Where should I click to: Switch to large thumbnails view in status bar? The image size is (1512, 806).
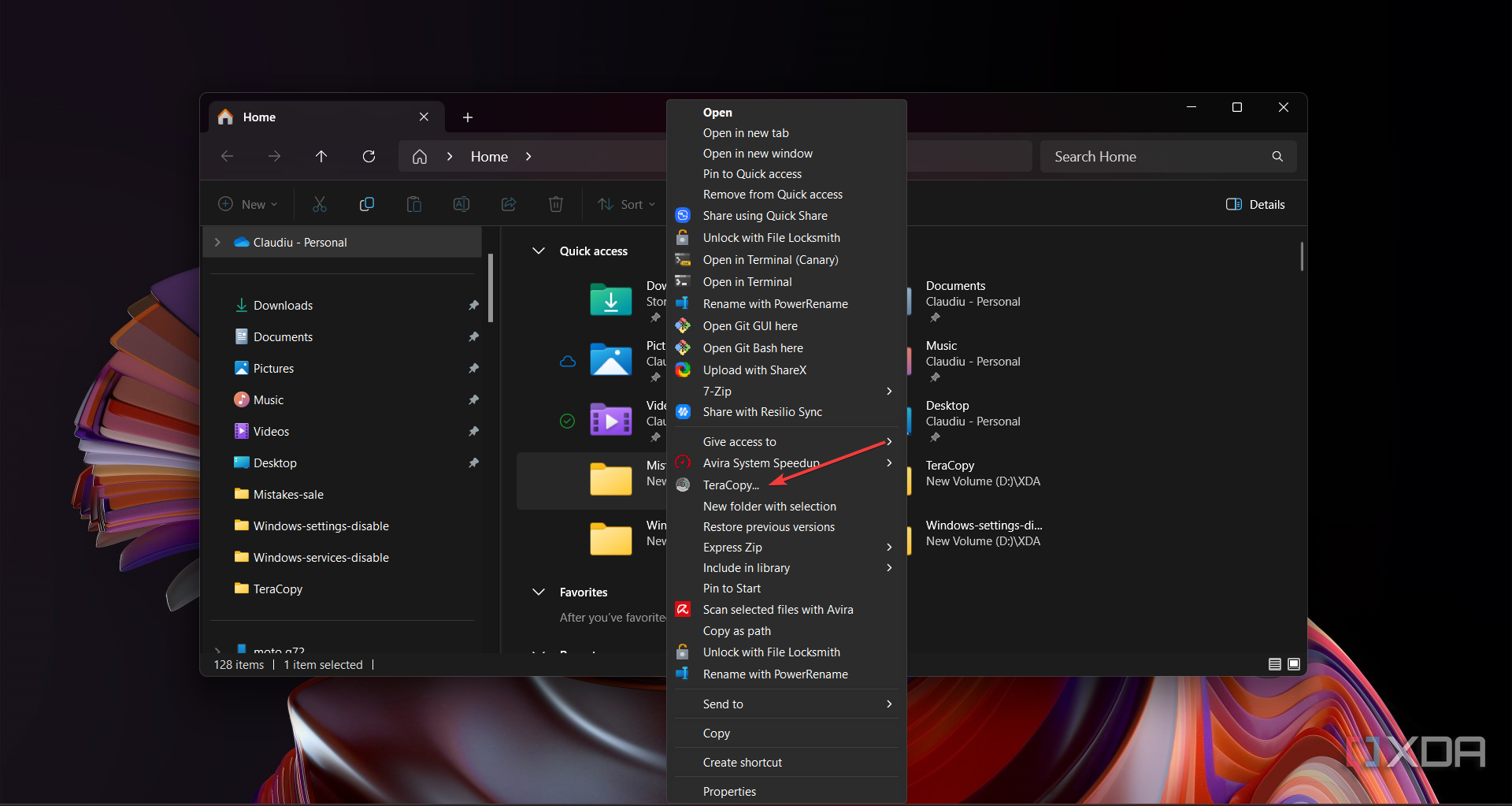tap(1294, 664)
